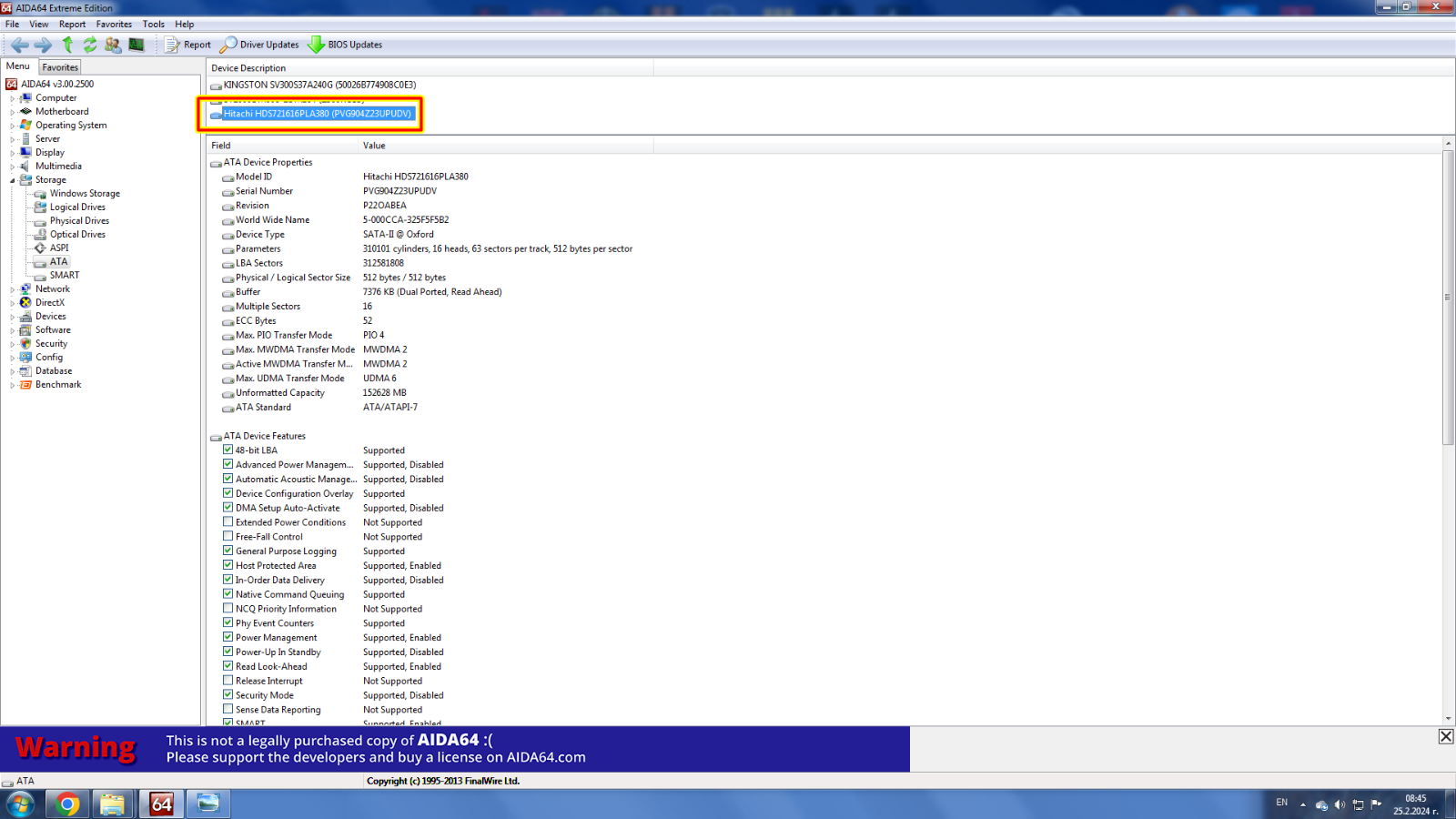Expand the Network tree node
The height and width of the screenshot is (819, 1456).
pyautogui.click(x=13, y=289)
